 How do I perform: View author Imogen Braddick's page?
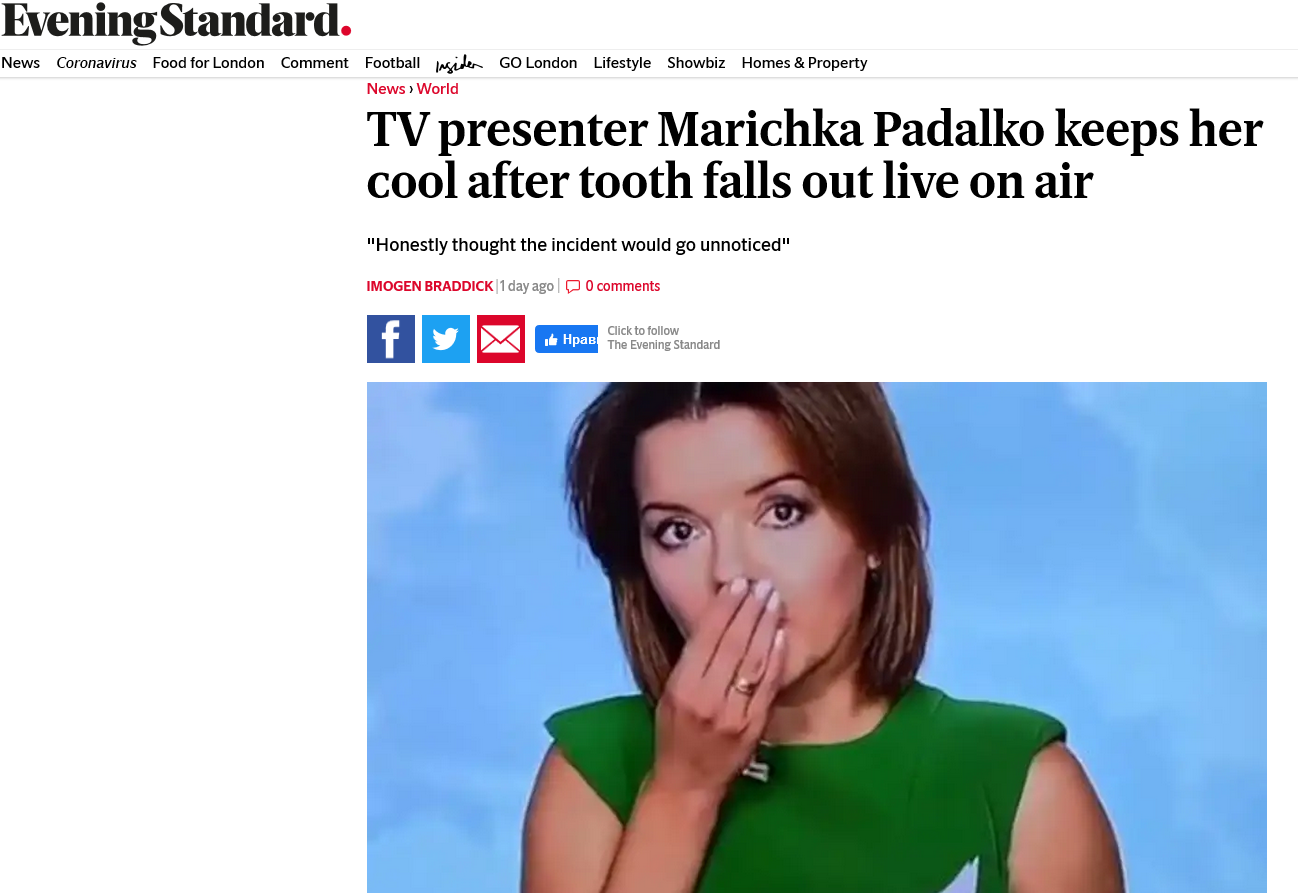[430, 287]
